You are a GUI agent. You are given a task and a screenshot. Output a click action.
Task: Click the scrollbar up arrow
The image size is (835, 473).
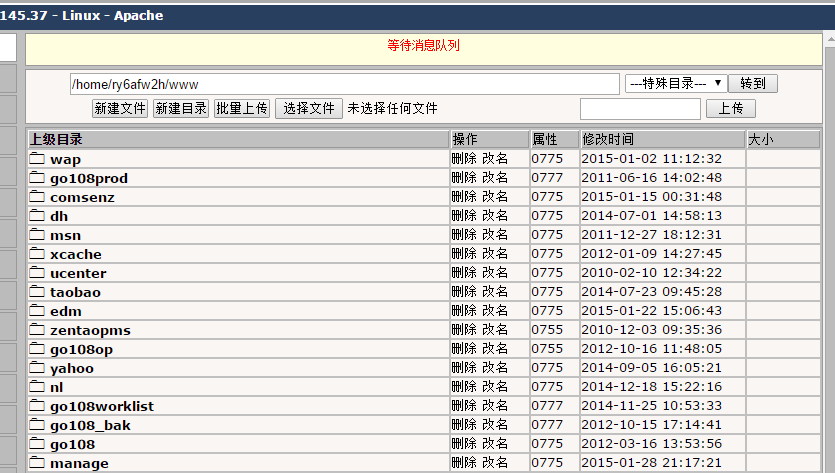point(830,40)
